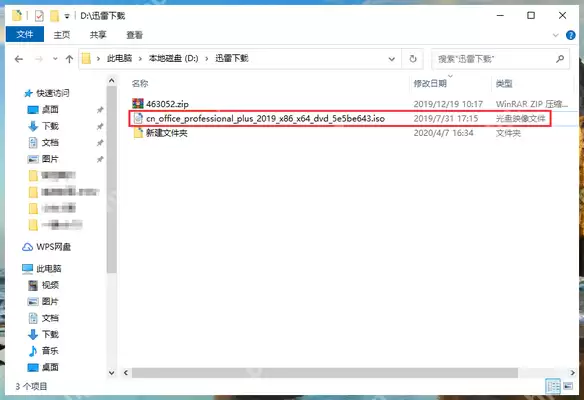Open 桌面 under 快速访问
This screenshot has height=400, width=584.
pyautogui.click(x=50, y=109)
